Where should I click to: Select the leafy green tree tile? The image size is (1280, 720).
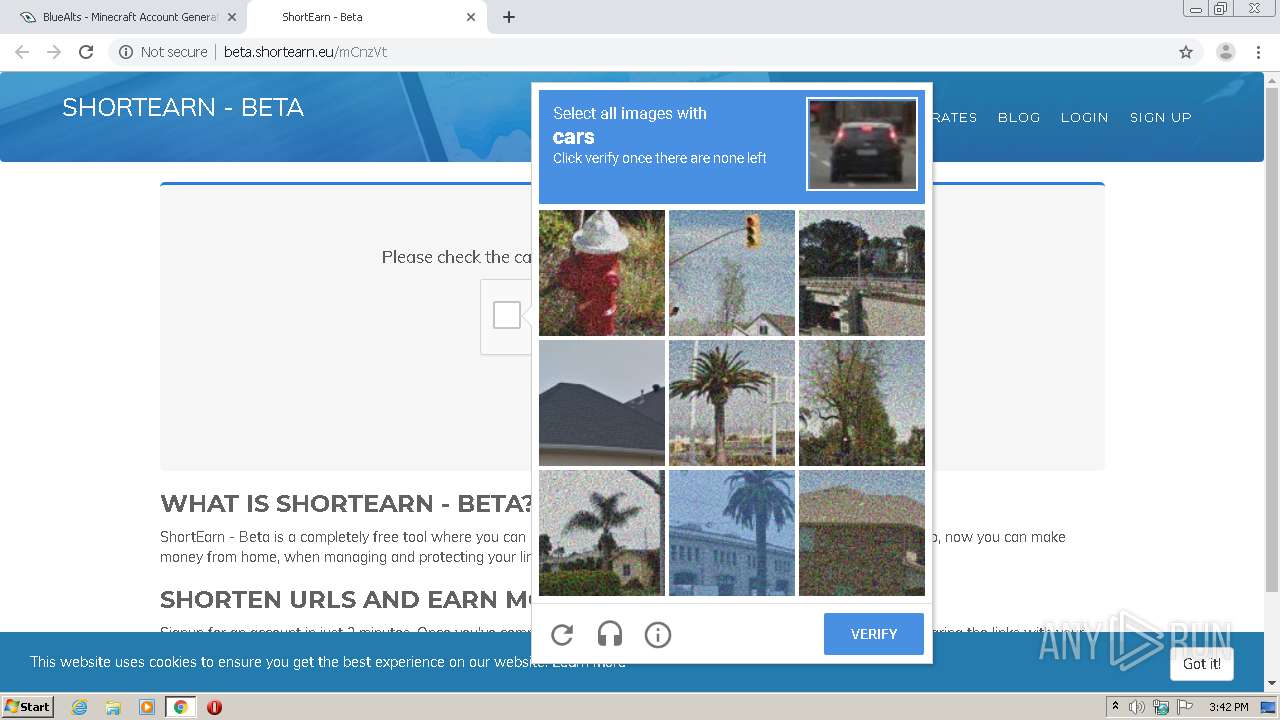pyautogui.click(x=862, y=403)
